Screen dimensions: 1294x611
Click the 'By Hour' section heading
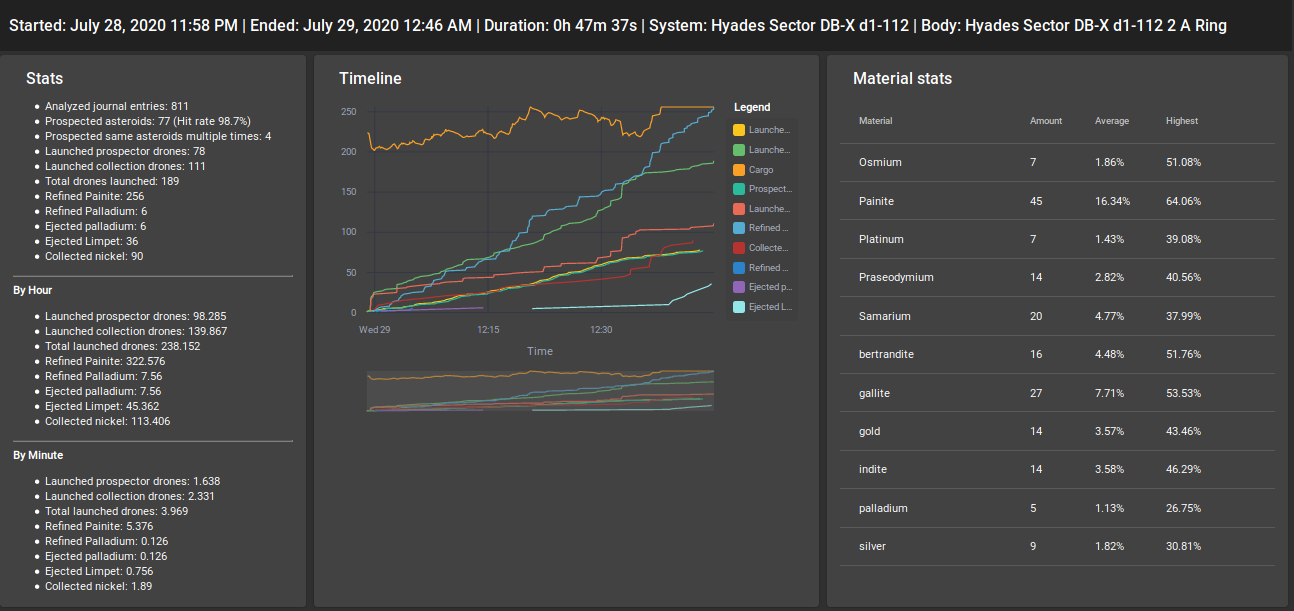click(x=33, y=290)
